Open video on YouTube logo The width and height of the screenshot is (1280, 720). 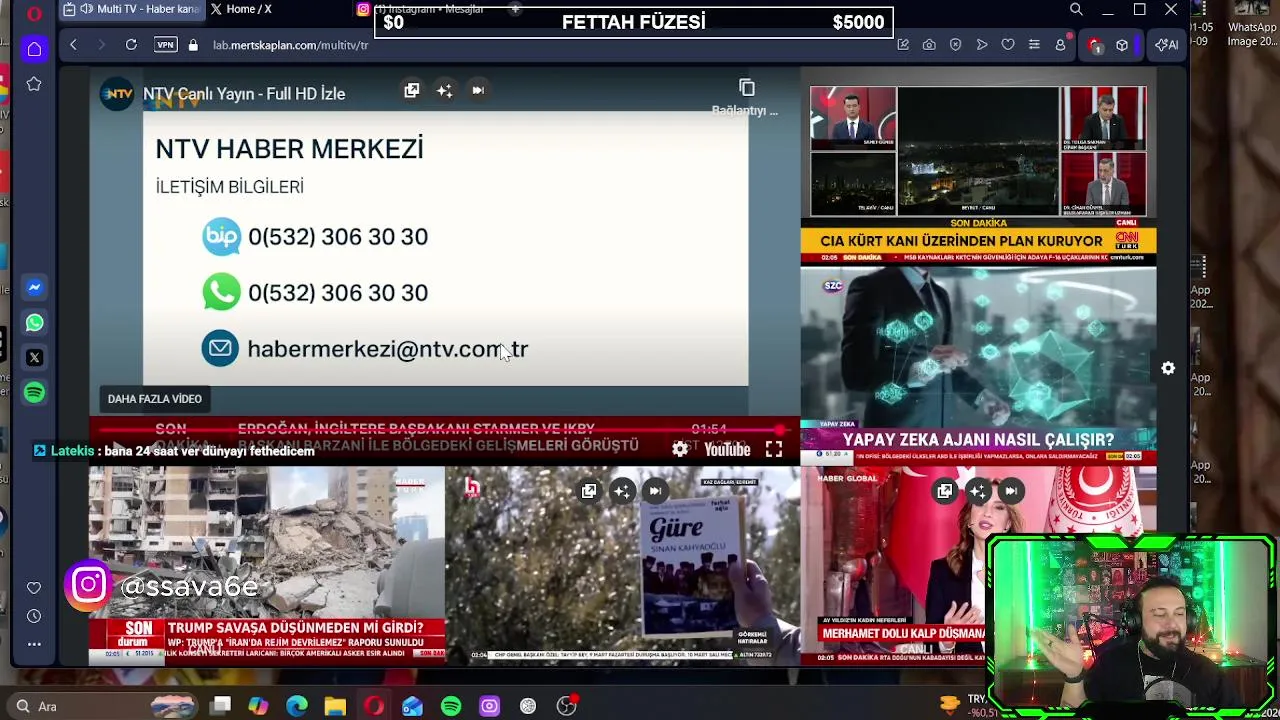727,450
